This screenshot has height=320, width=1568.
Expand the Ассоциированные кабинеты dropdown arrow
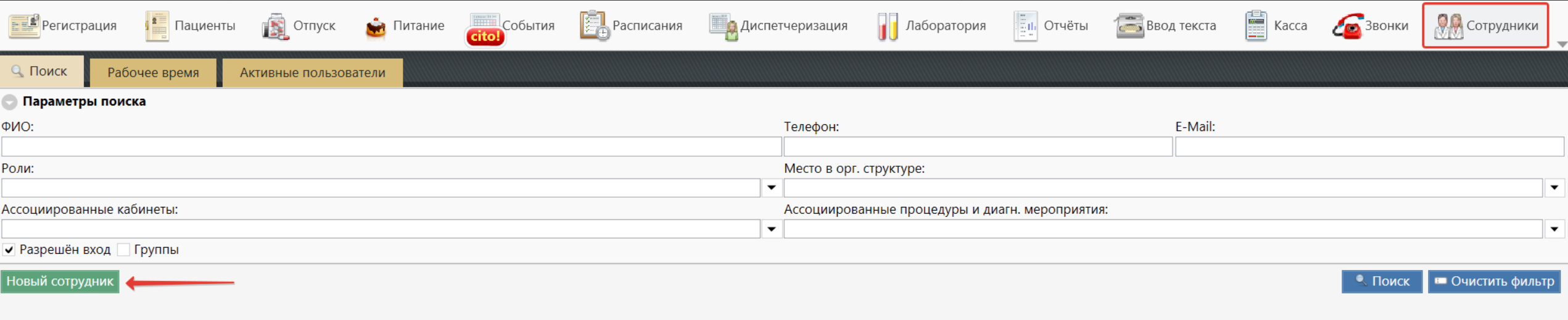pyautogui.click(x=771, y=229)
